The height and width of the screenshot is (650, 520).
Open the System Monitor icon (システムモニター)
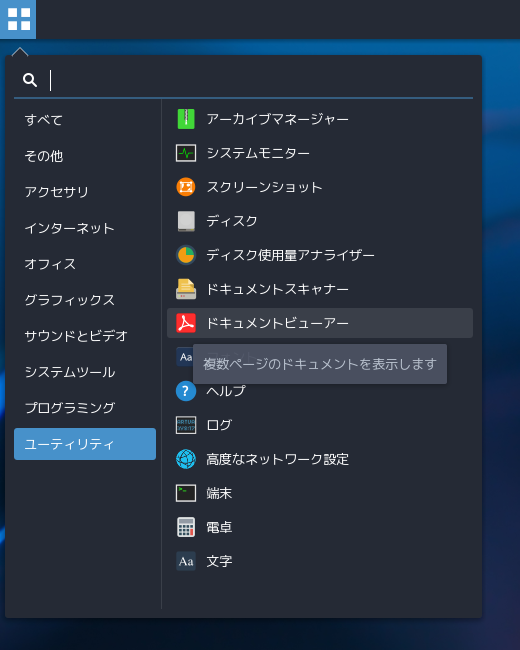tap(186, 153)
